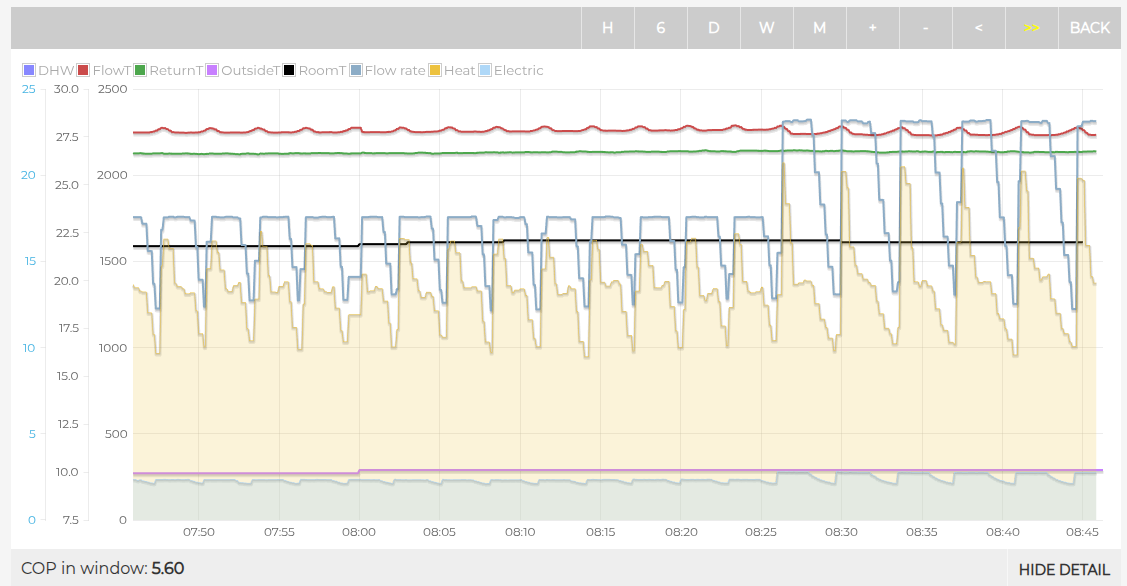Switch to the D day view
Viewport: 1127px width, 586px height.
713,28
